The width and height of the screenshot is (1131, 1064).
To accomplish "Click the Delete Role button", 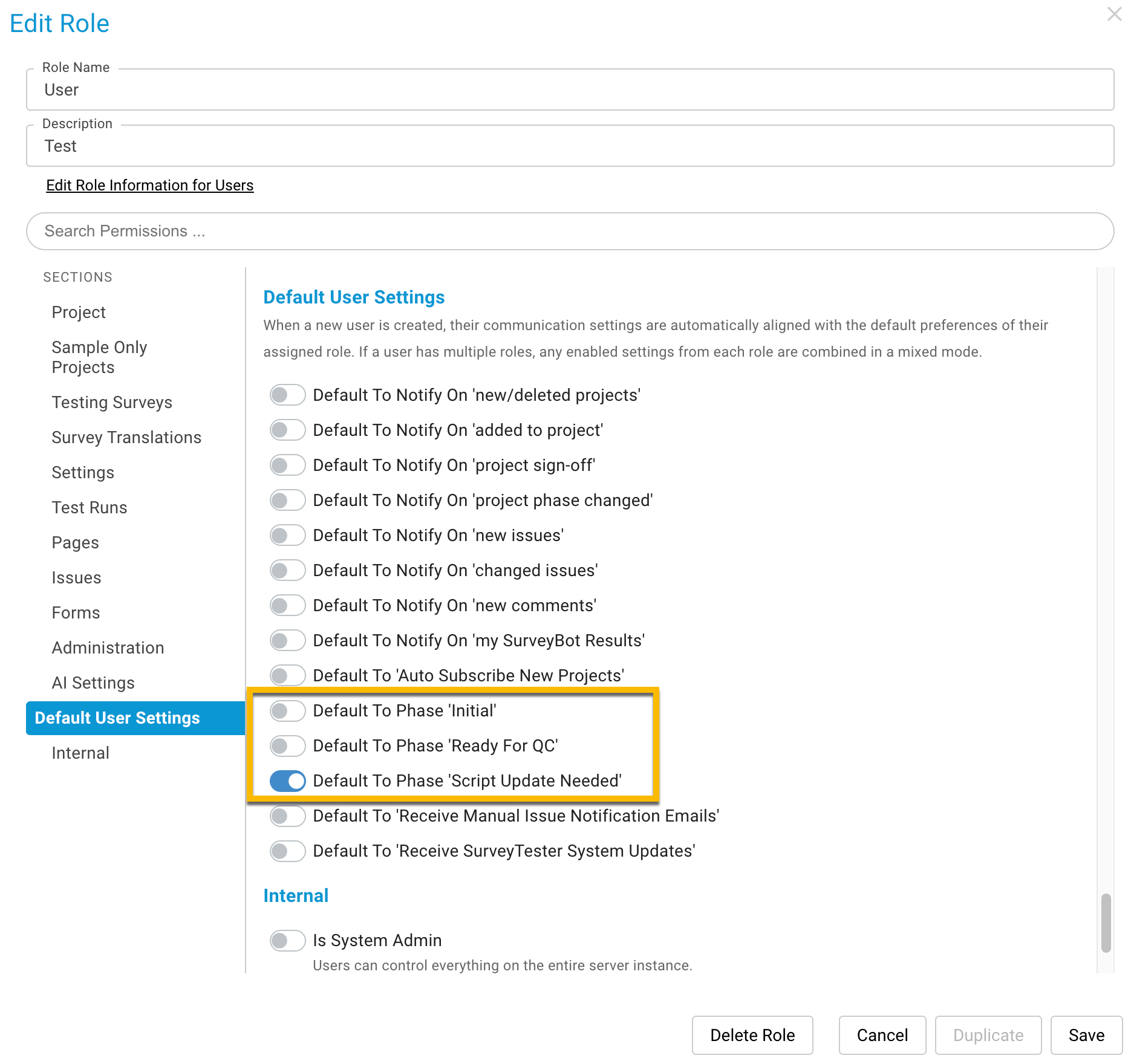I will (x=752, y=1035).
